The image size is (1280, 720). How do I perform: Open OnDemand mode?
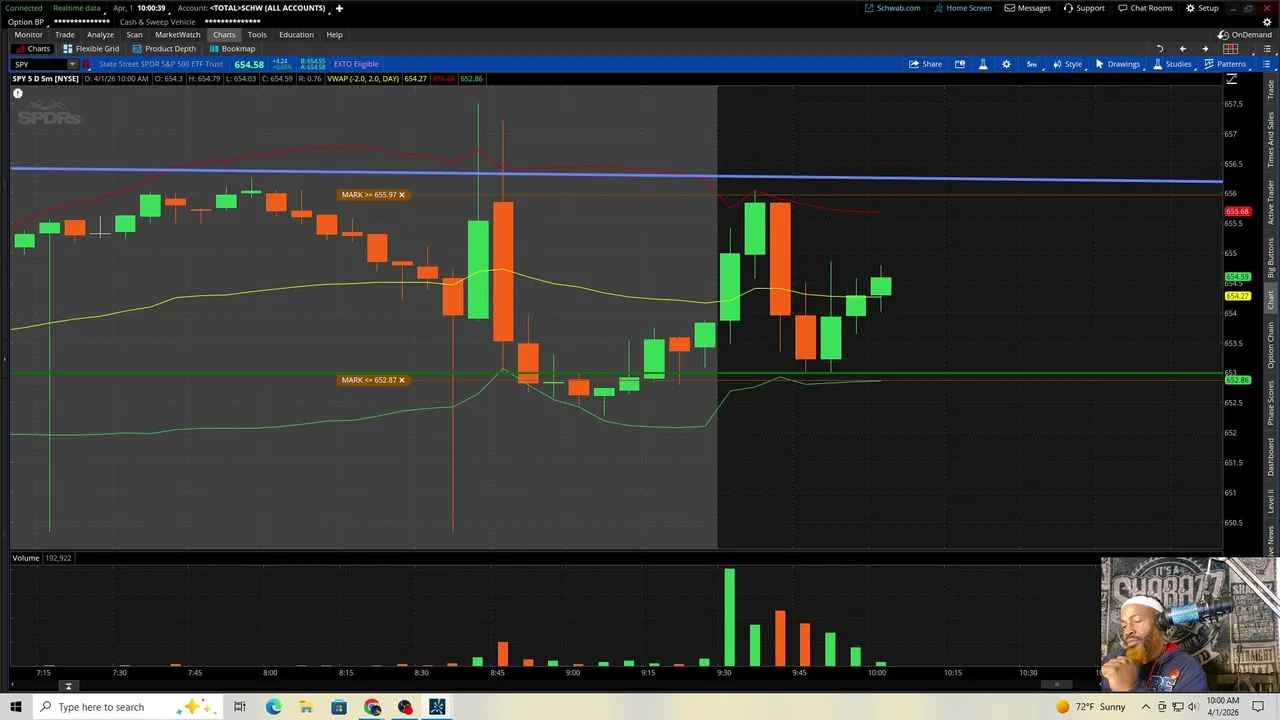[1244, 35]
